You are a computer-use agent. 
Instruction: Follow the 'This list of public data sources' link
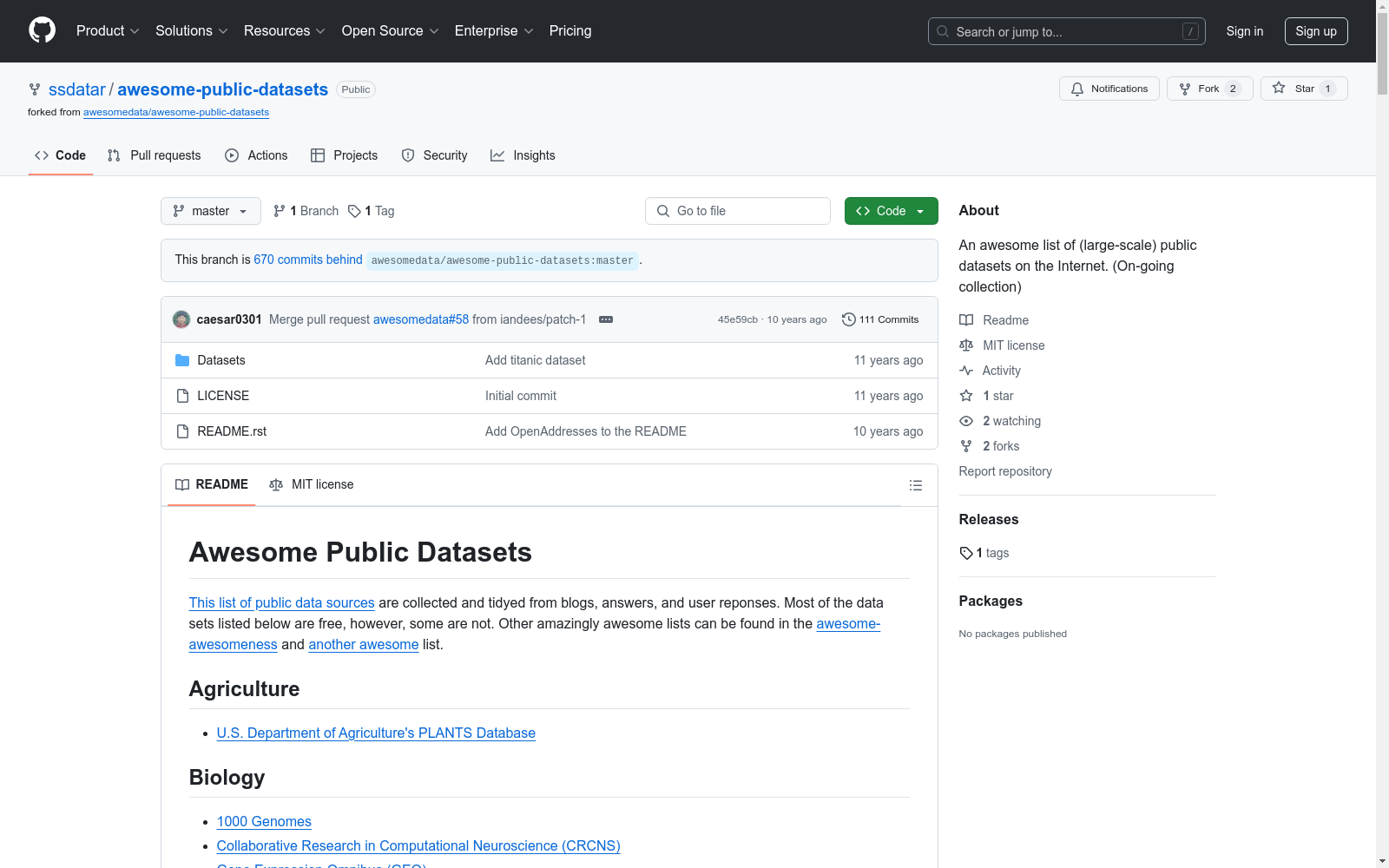pyautogui.click(x=282, y=602)
